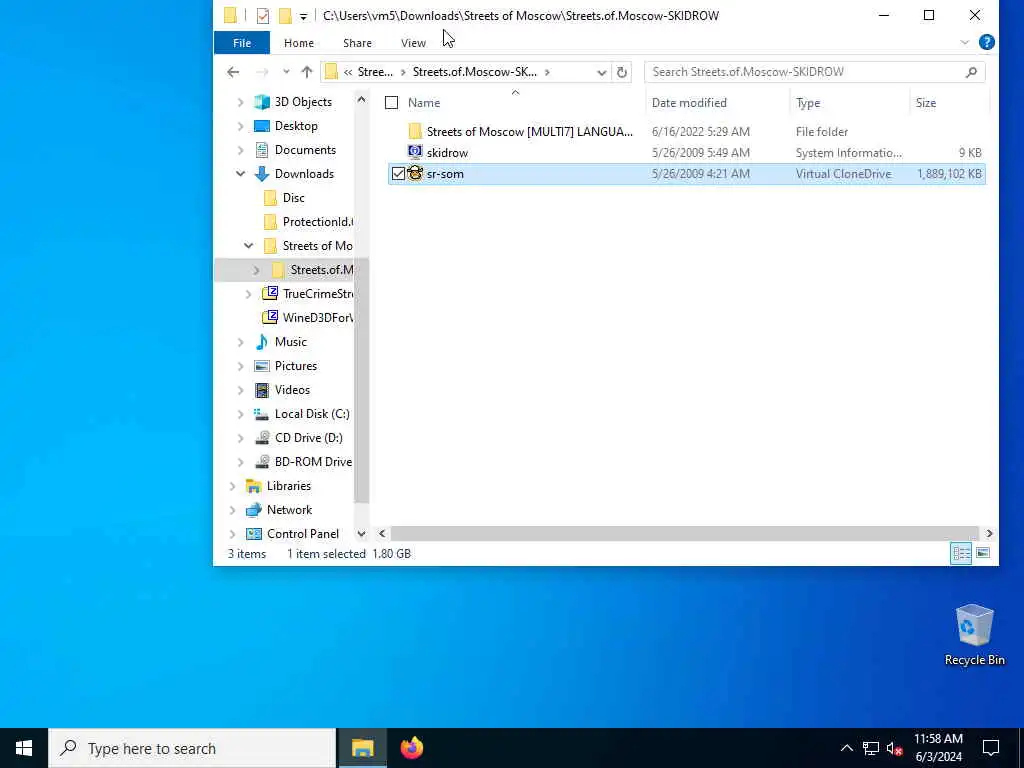Click the search magnifier icon
Viewport: 1024px width, 768px height.
pyautogui.click(x=971, y=72)
